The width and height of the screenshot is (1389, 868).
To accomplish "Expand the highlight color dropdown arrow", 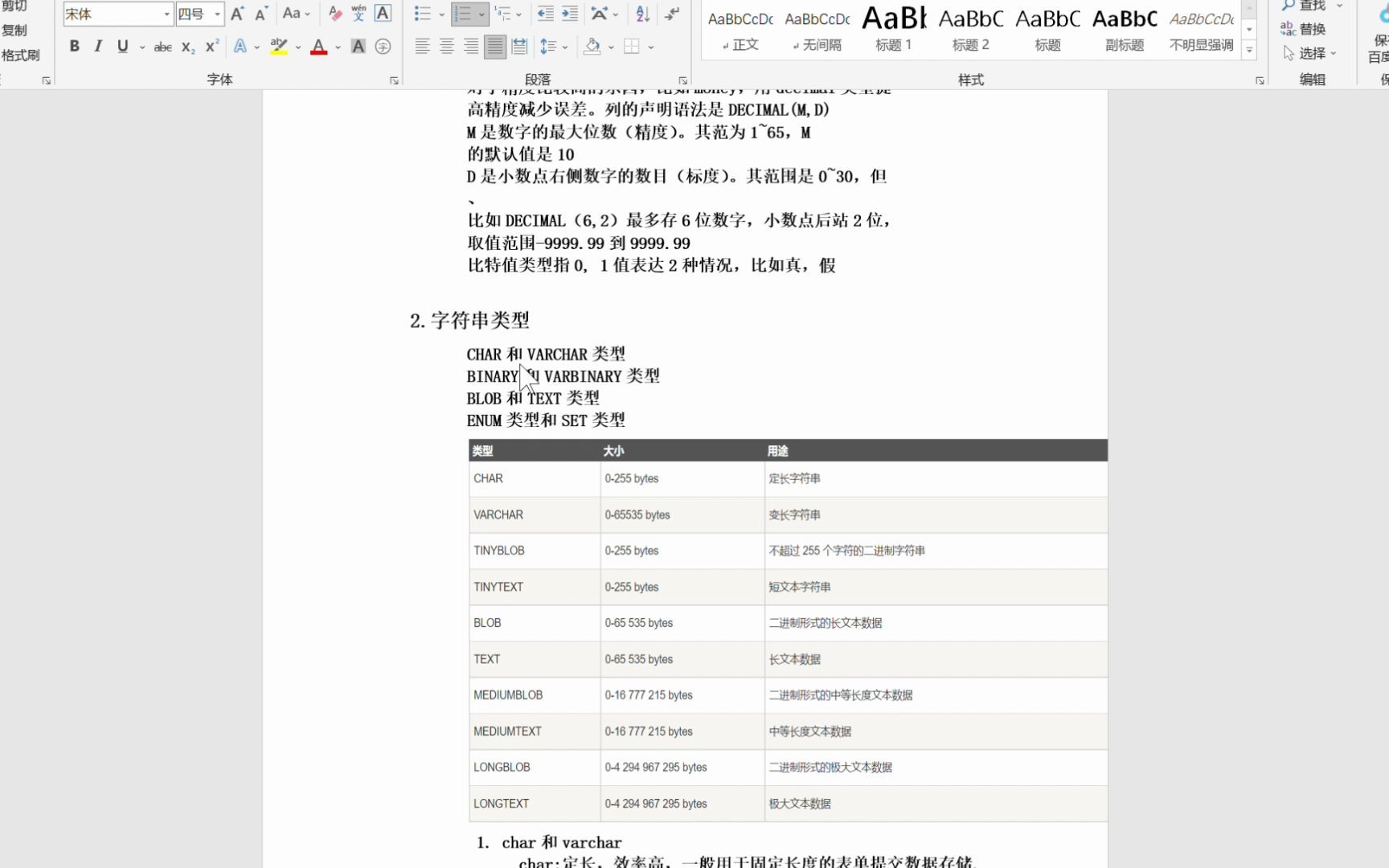I will coord(298,47).
